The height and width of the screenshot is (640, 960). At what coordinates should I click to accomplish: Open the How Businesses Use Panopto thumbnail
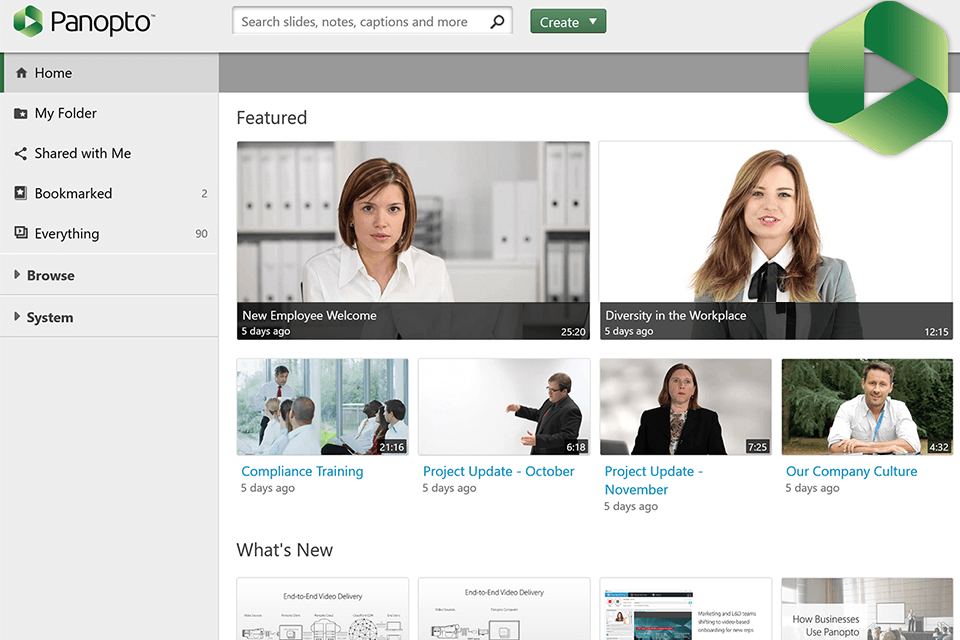click(868, 609)
